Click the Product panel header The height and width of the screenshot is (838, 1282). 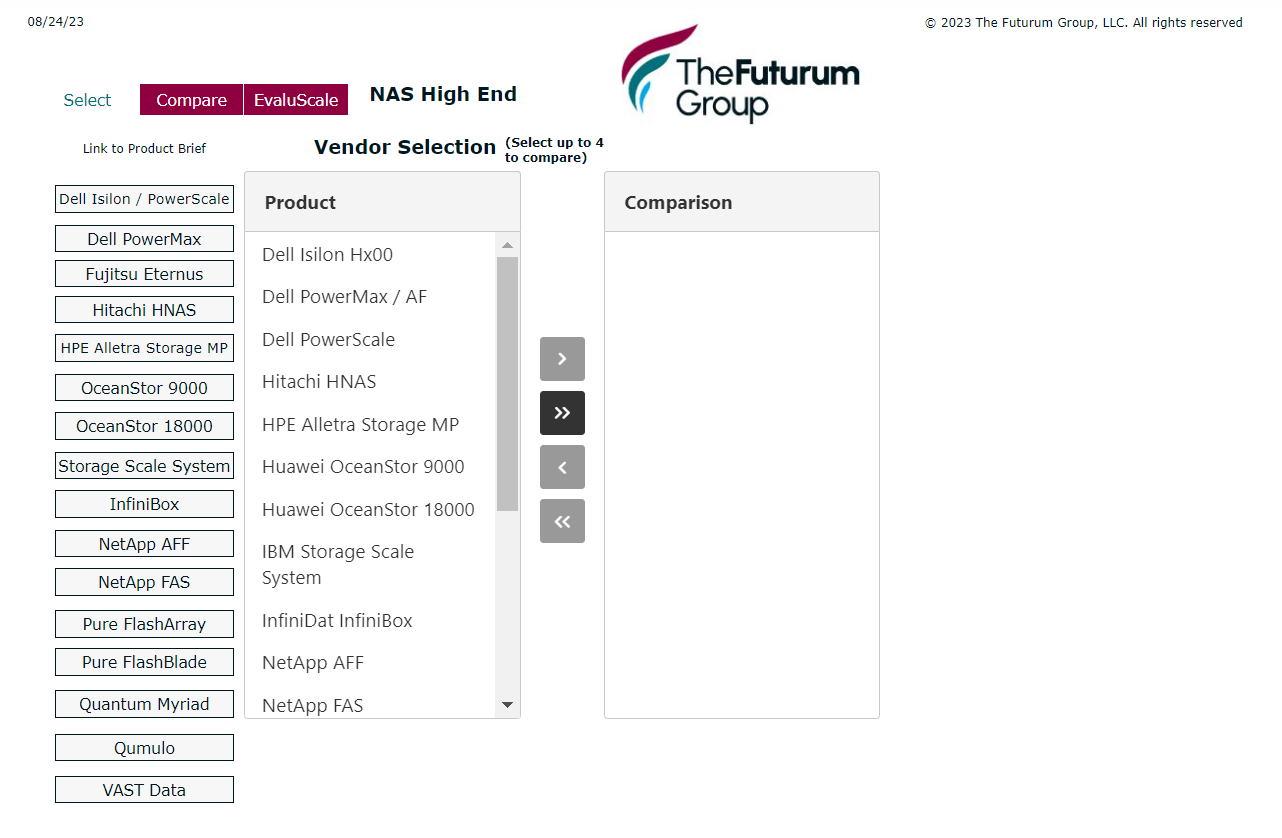coord(382,202)
